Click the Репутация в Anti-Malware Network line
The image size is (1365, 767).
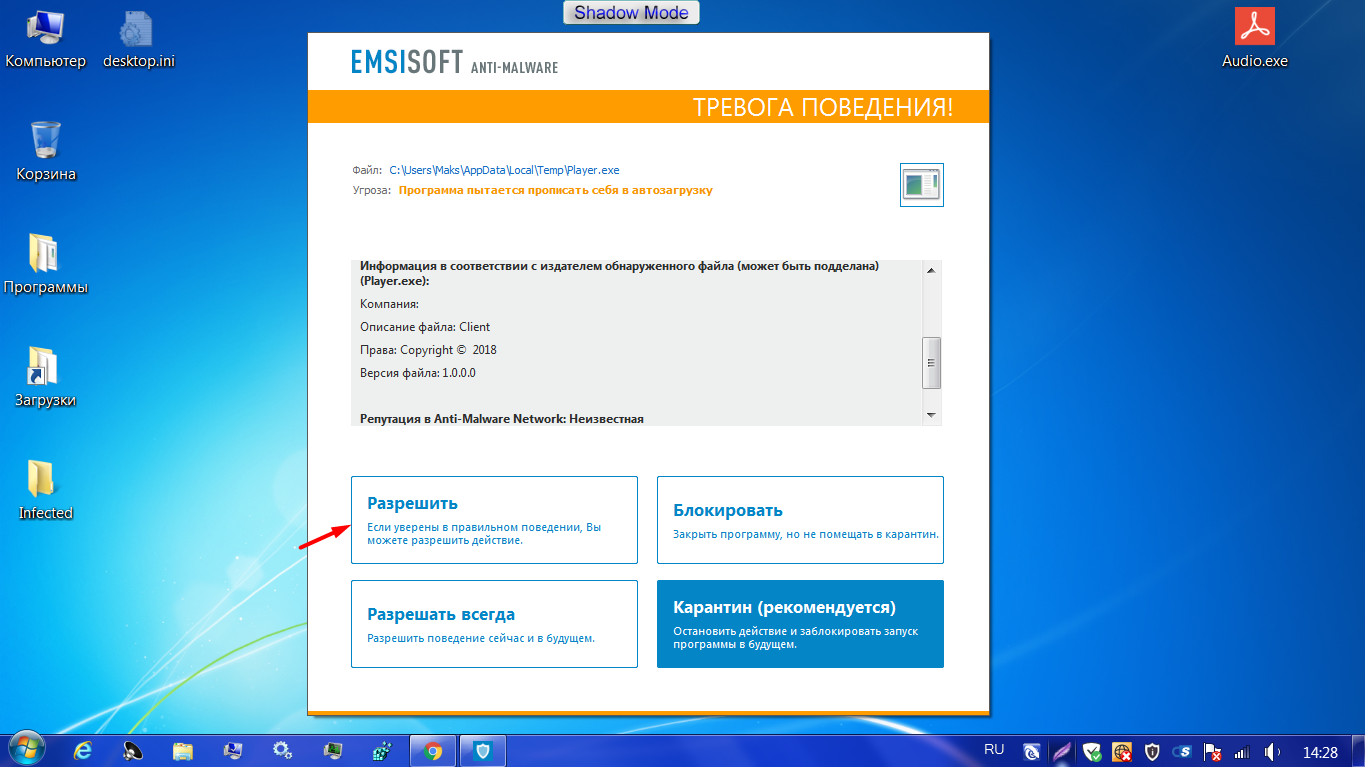tap(502, 419)
